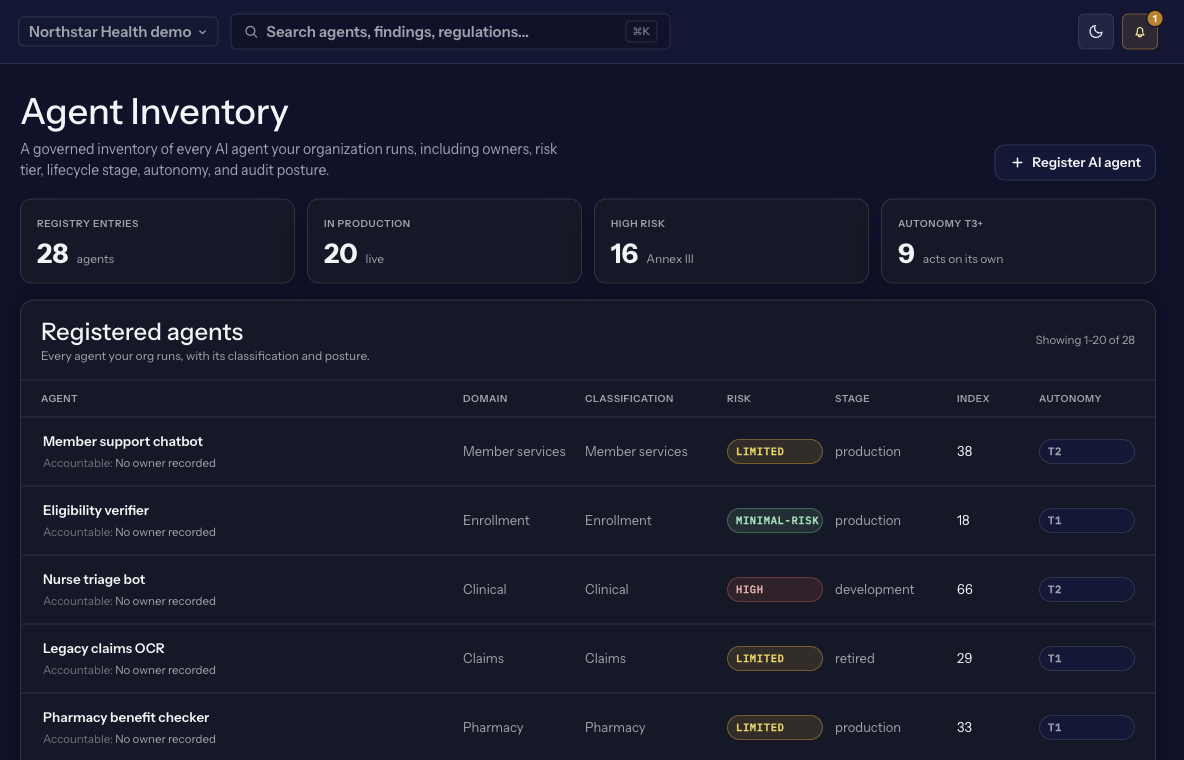Click Enrollment in the Classification column

pos(618,521)
